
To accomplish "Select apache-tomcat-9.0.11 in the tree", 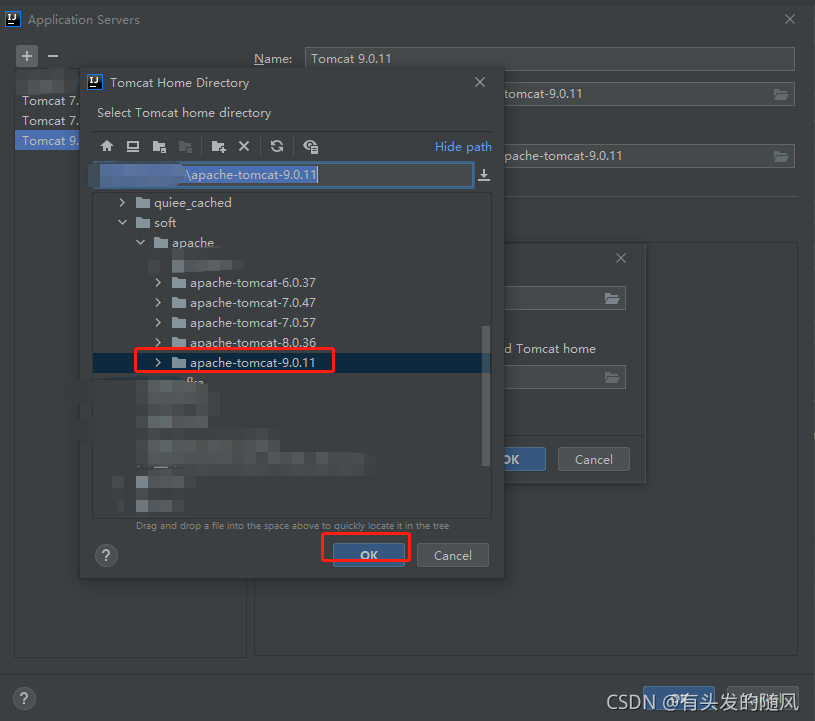I will pyautogui.click(x=292, y=362).
